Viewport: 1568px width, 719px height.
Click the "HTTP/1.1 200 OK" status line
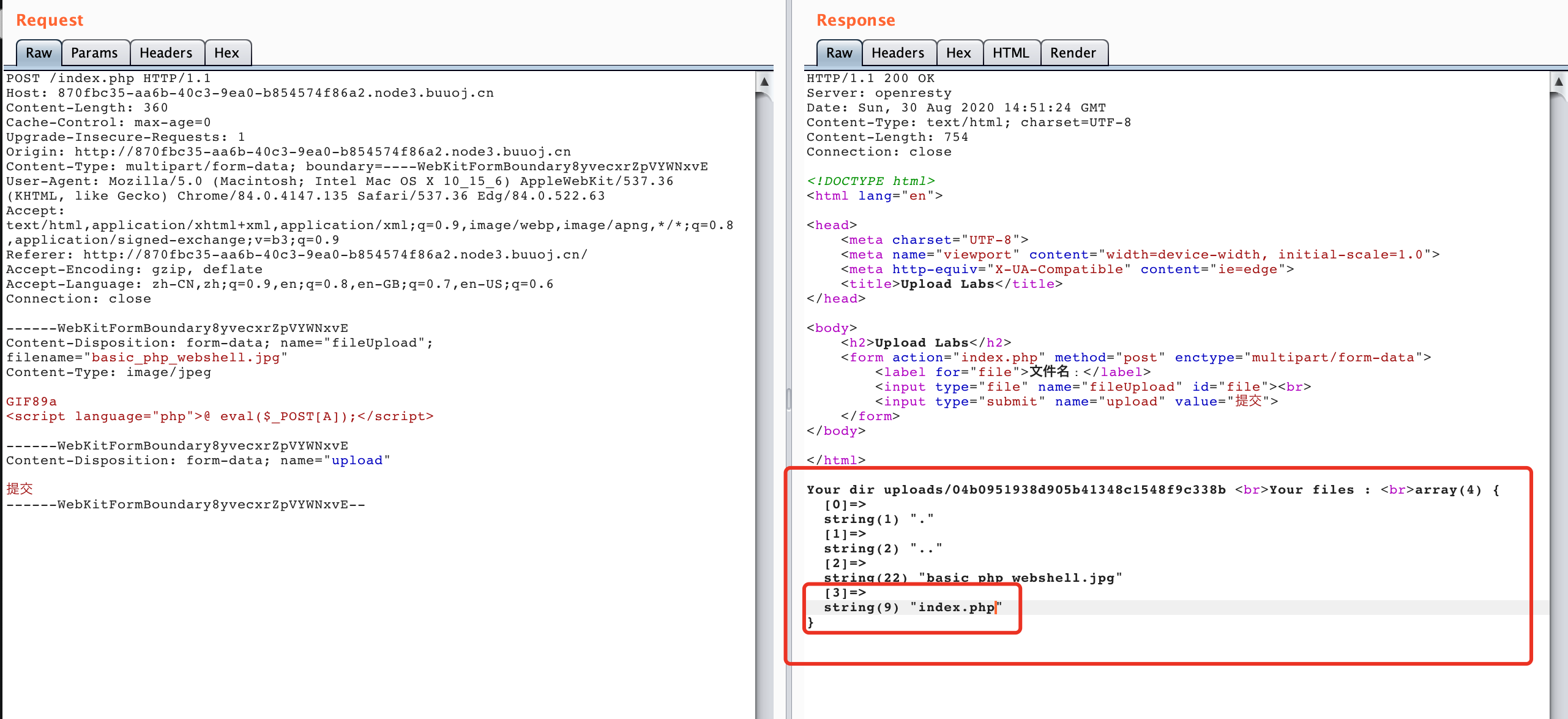point(870,78)
